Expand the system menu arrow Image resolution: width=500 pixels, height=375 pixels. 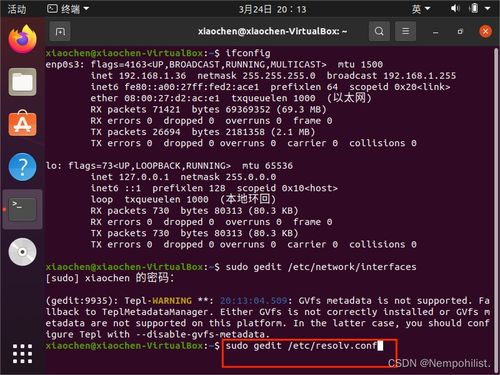487,9
